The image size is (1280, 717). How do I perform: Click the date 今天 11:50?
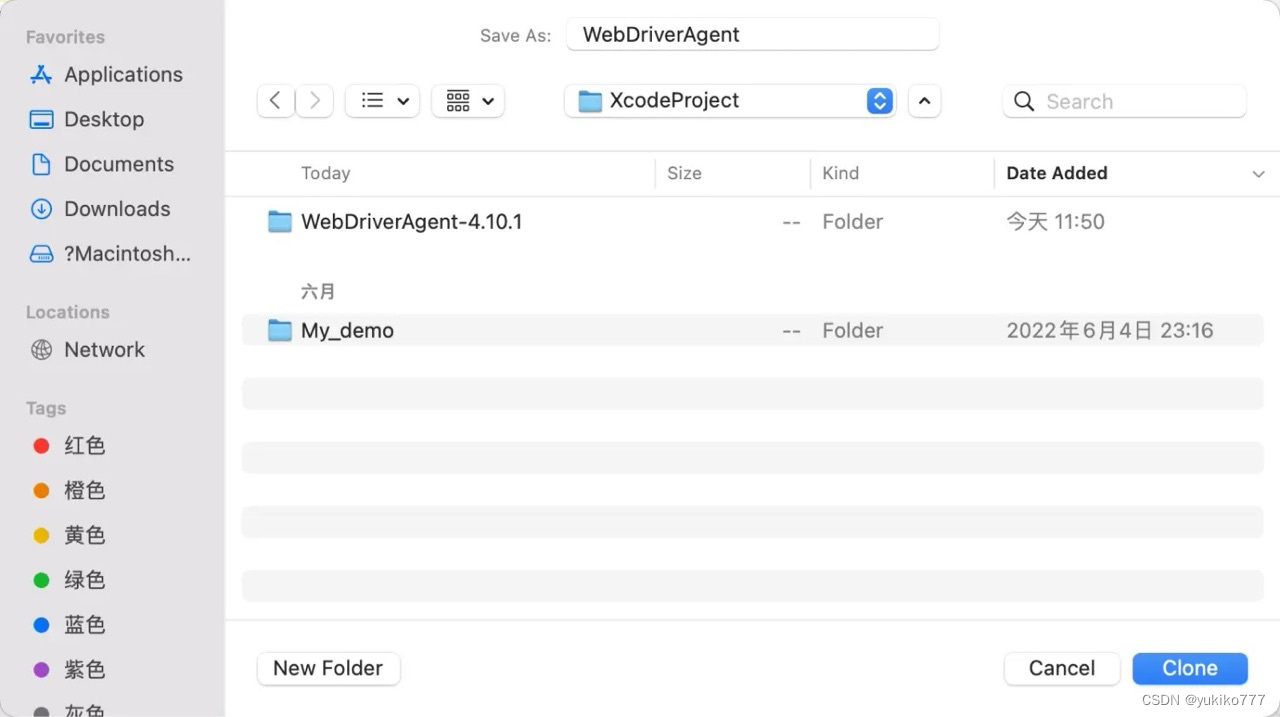tap(1055, 222)
